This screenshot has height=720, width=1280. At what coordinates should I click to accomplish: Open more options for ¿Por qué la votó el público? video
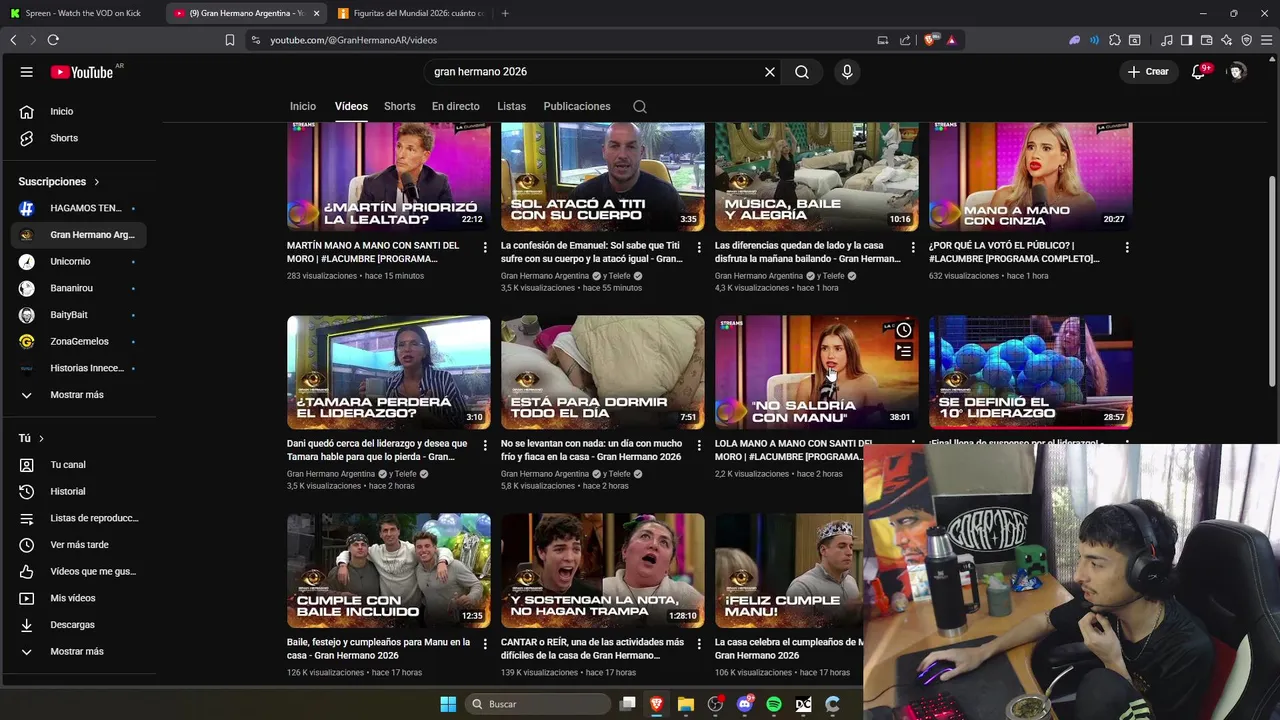tap(1127, 247)
